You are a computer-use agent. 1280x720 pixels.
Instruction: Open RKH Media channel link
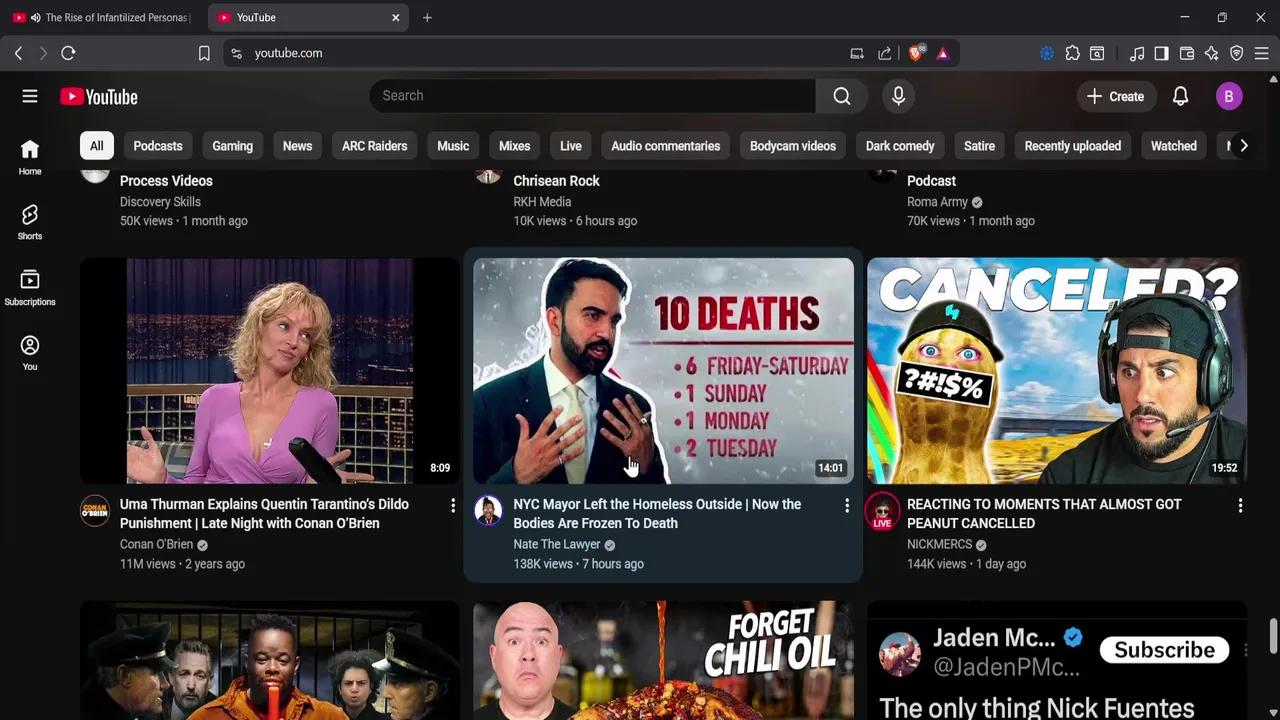542,202
